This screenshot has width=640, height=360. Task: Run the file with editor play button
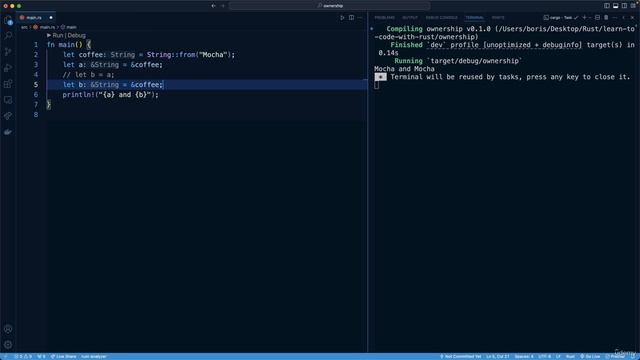click(342, 18)
